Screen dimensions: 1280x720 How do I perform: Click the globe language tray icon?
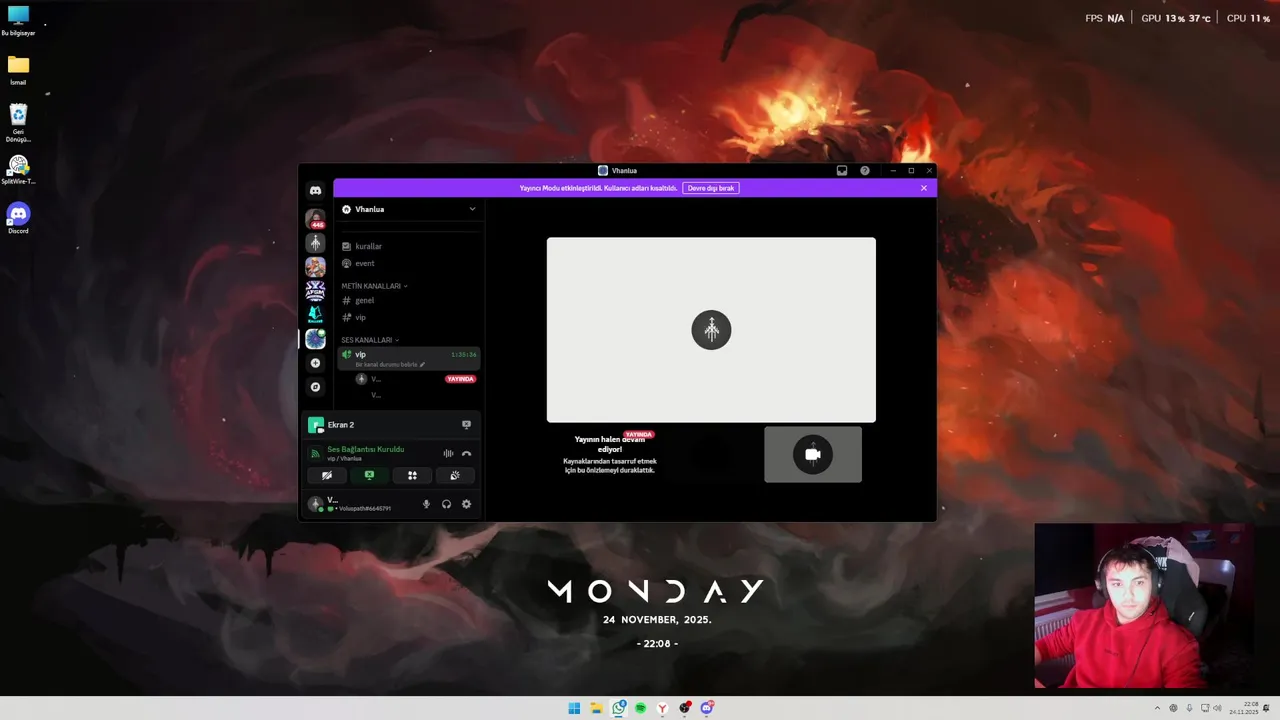(x=1173, y=708)
